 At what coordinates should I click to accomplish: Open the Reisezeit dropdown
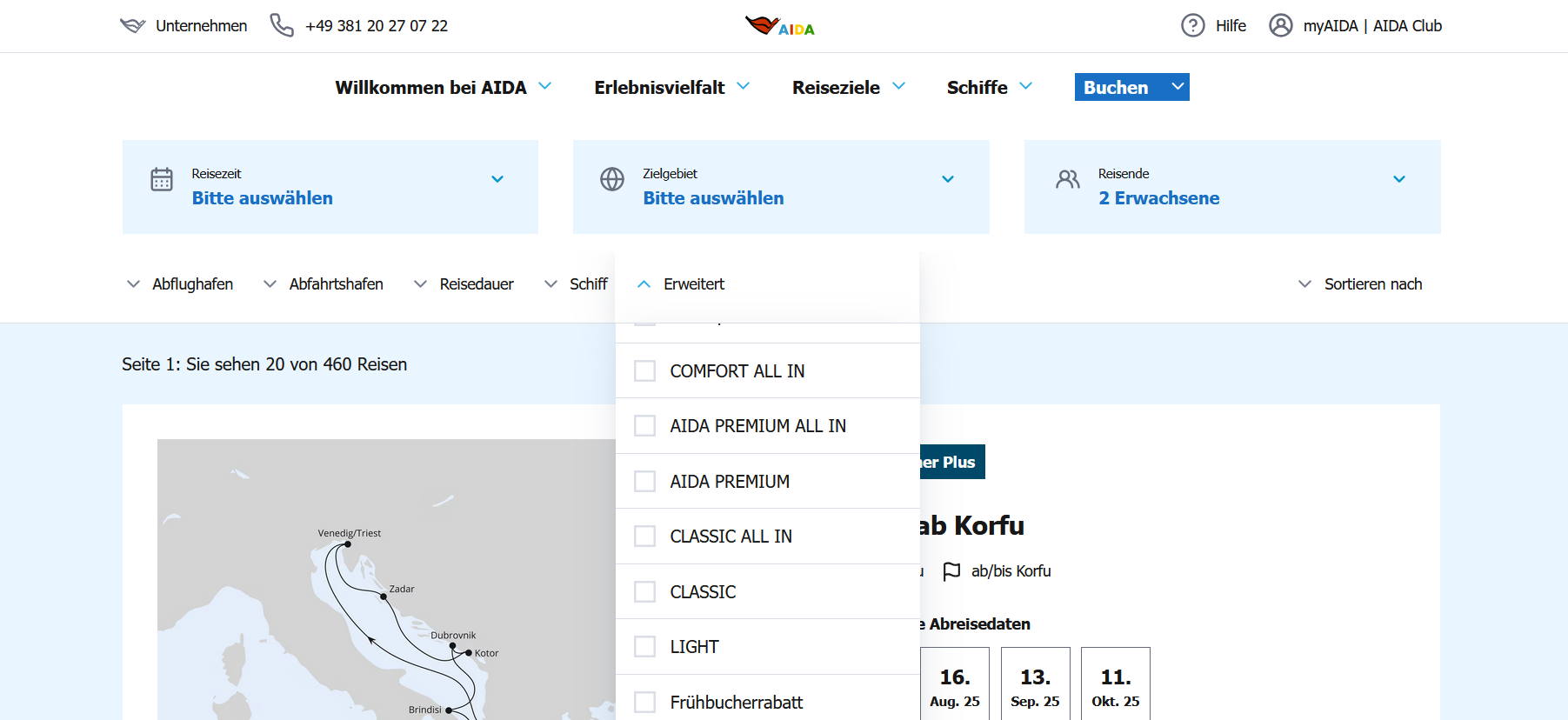coord(330,187)
